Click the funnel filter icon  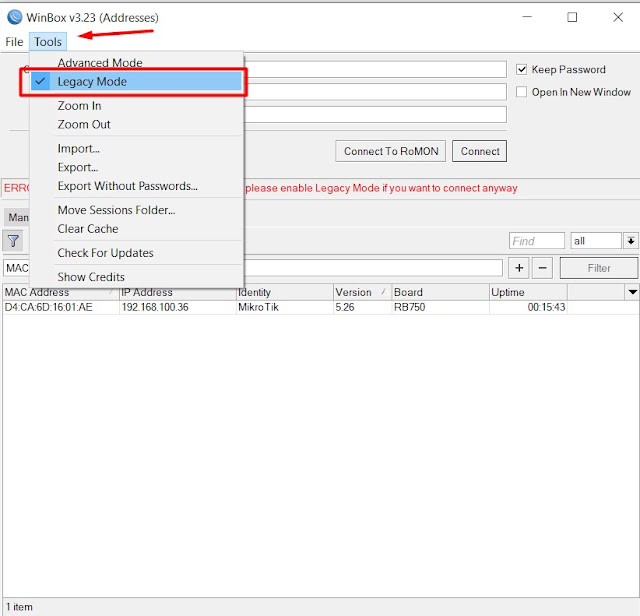coord(13,241)
